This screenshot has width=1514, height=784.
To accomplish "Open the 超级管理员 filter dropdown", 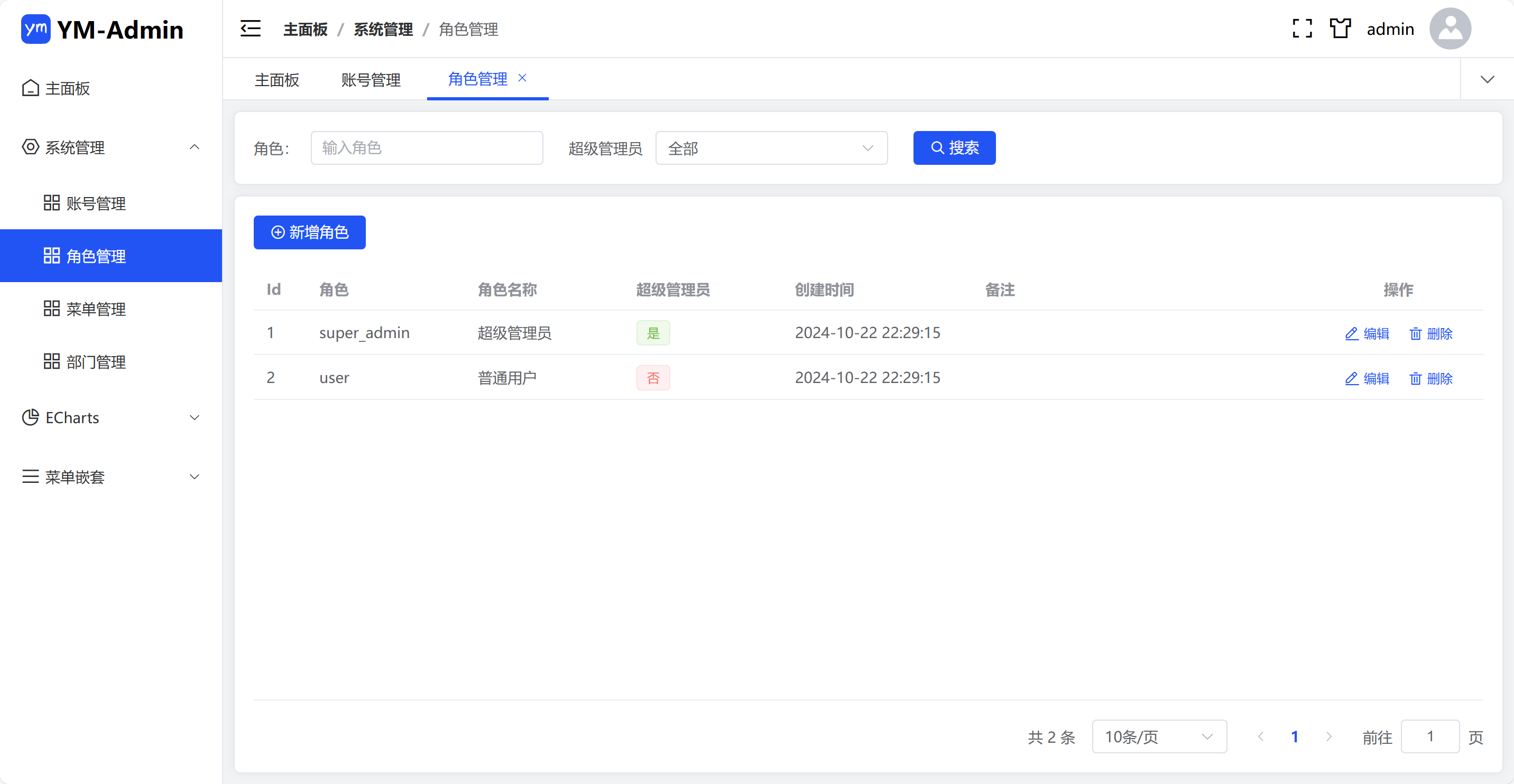I will point(771,148).
